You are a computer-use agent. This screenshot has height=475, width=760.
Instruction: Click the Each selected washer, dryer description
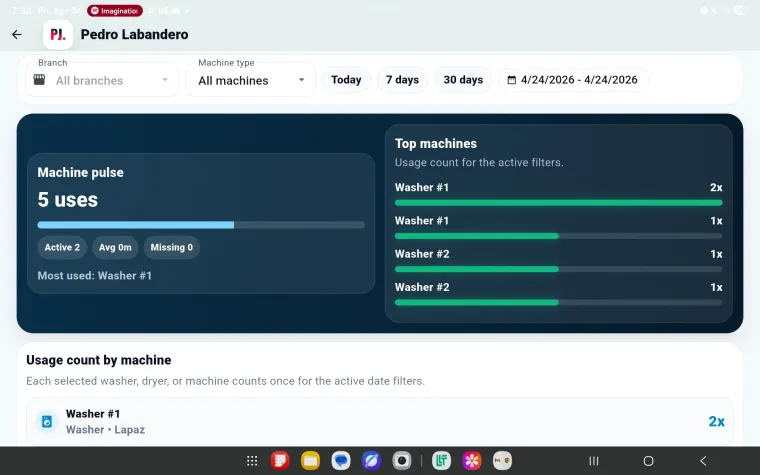(x=225, y=381)
